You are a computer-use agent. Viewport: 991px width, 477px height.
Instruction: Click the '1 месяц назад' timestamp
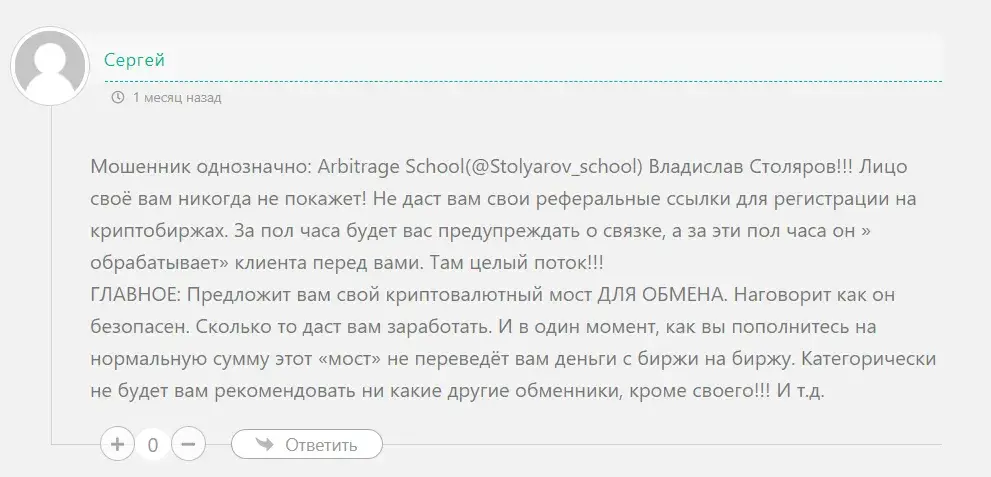coord(177,98)
